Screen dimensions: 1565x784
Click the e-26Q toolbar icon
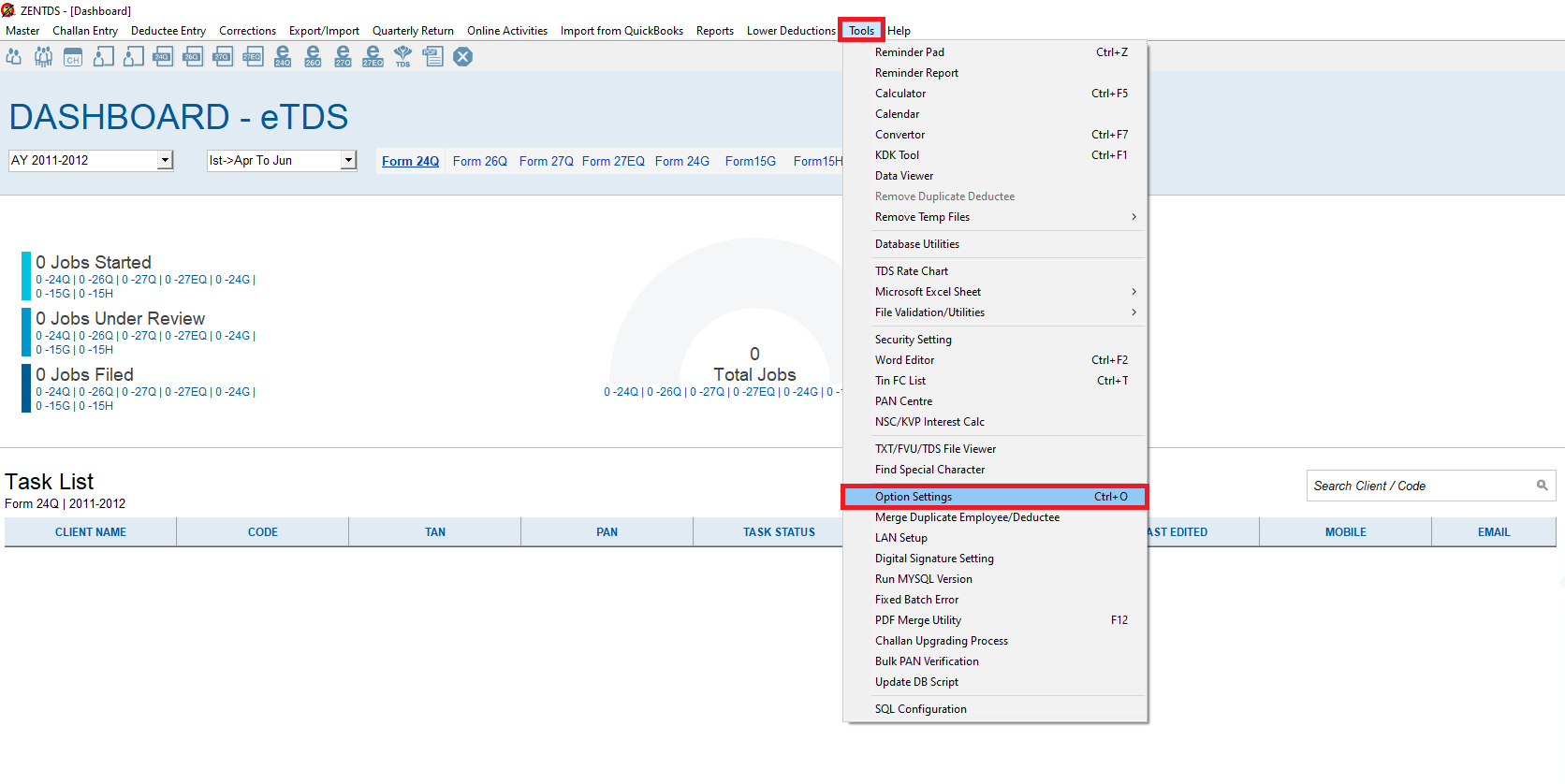[313, 57]
